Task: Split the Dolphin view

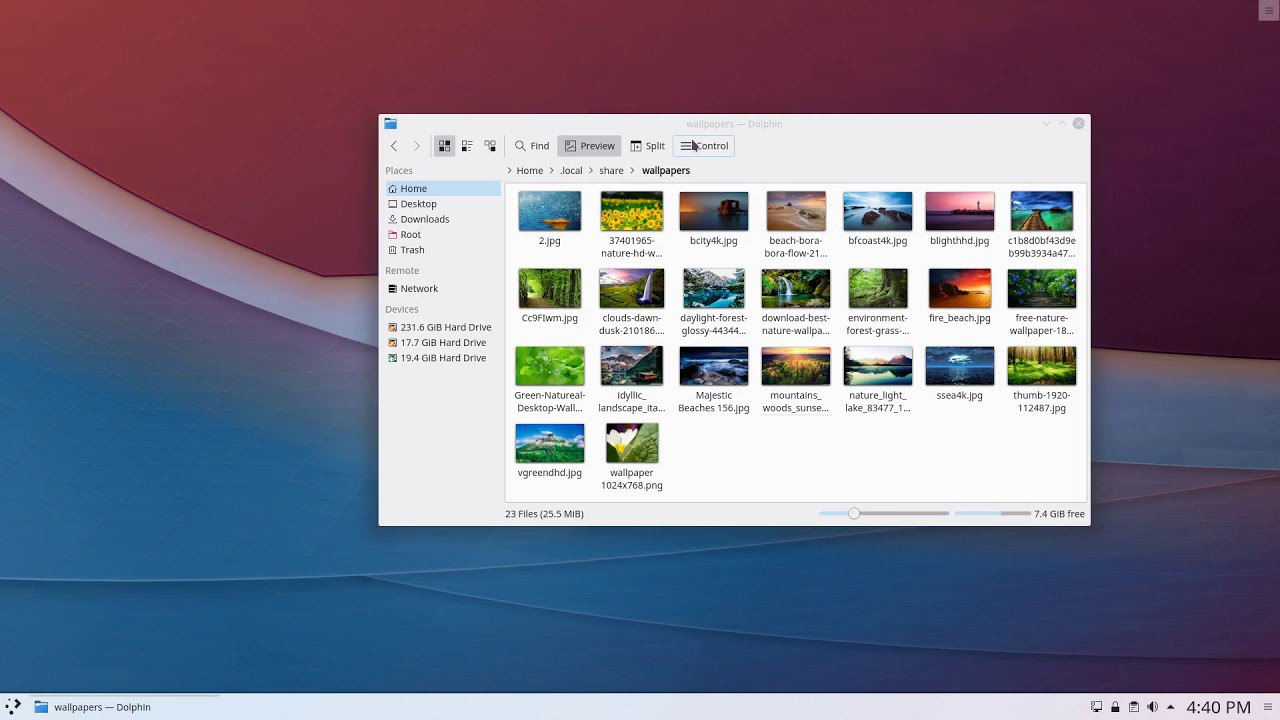Action: pyautogui.click(x=647, y=146)
